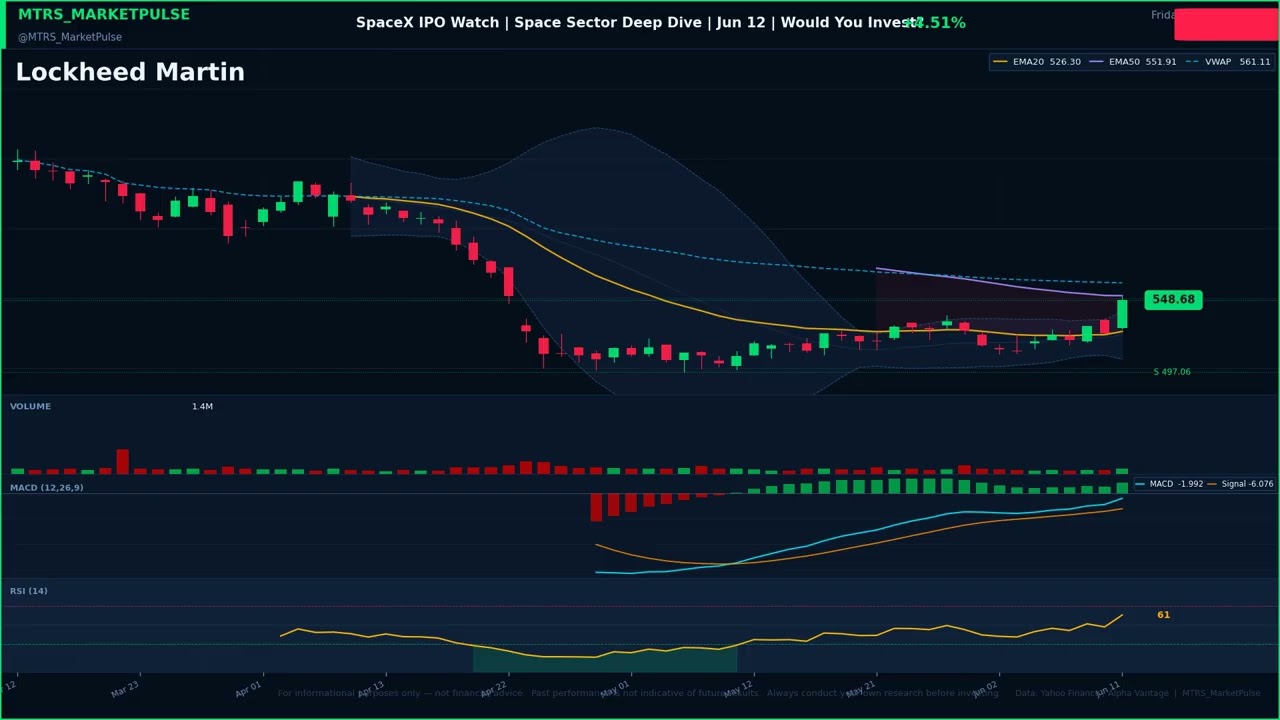Viewport: 1280px width, 720px height.
Task: Select the $497.06 price level label
Action: click(x=1172, y=372)
